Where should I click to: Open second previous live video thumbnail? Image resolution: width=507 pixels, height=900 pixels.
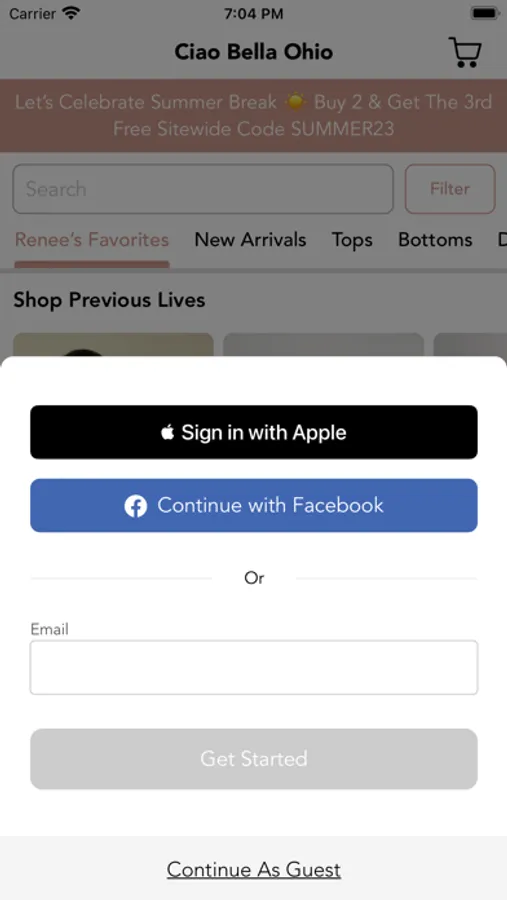click(323, 345)
